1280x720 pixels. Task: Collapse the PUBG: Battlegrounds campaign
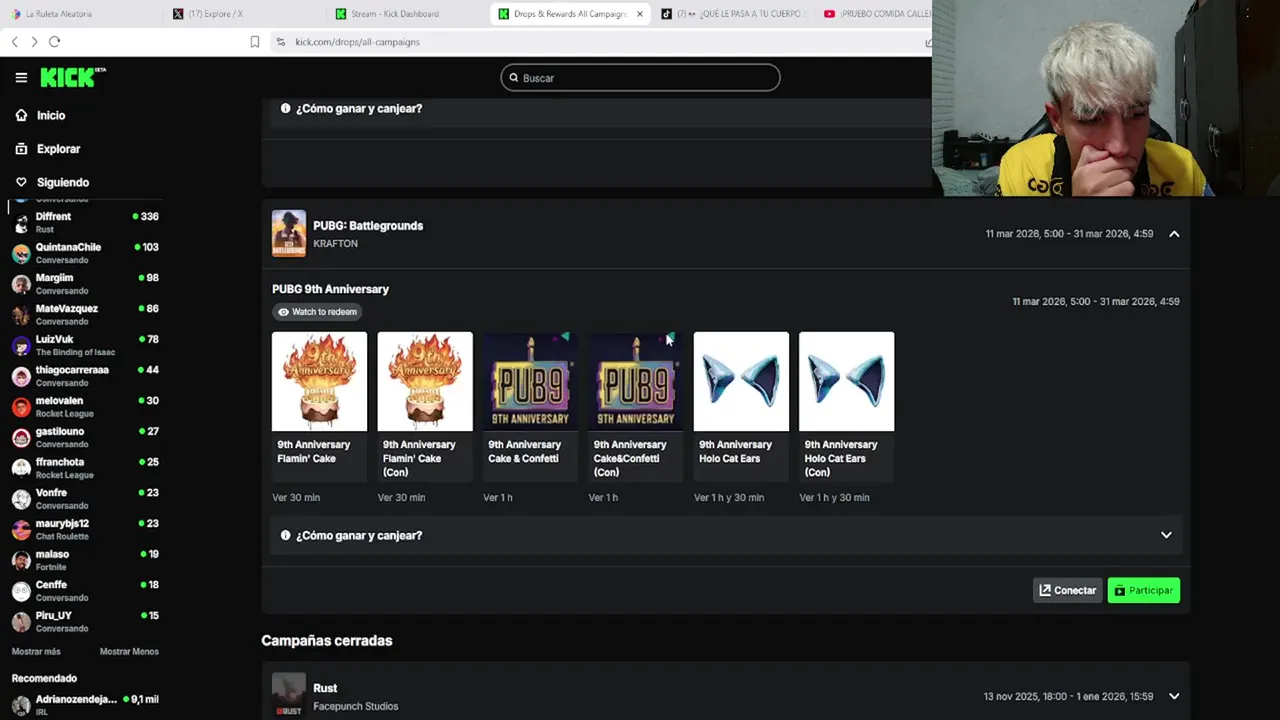pos(1174,234)
